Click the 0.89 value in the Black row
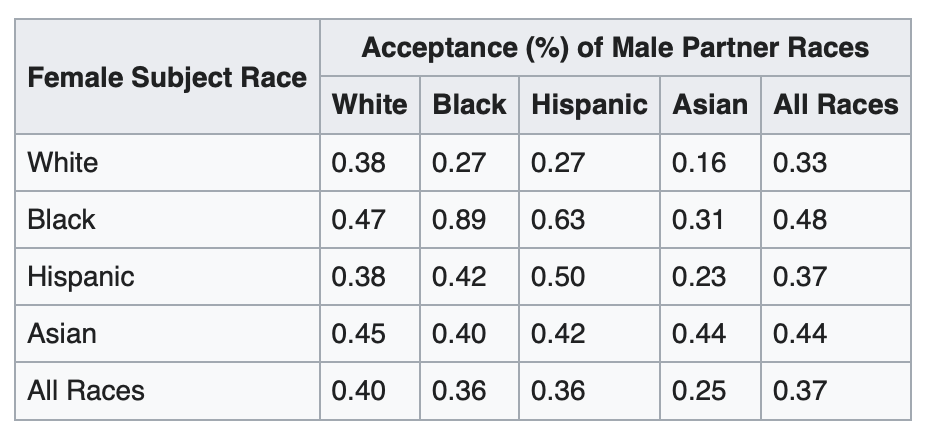The image size is (928, 434). click(459, 219)
